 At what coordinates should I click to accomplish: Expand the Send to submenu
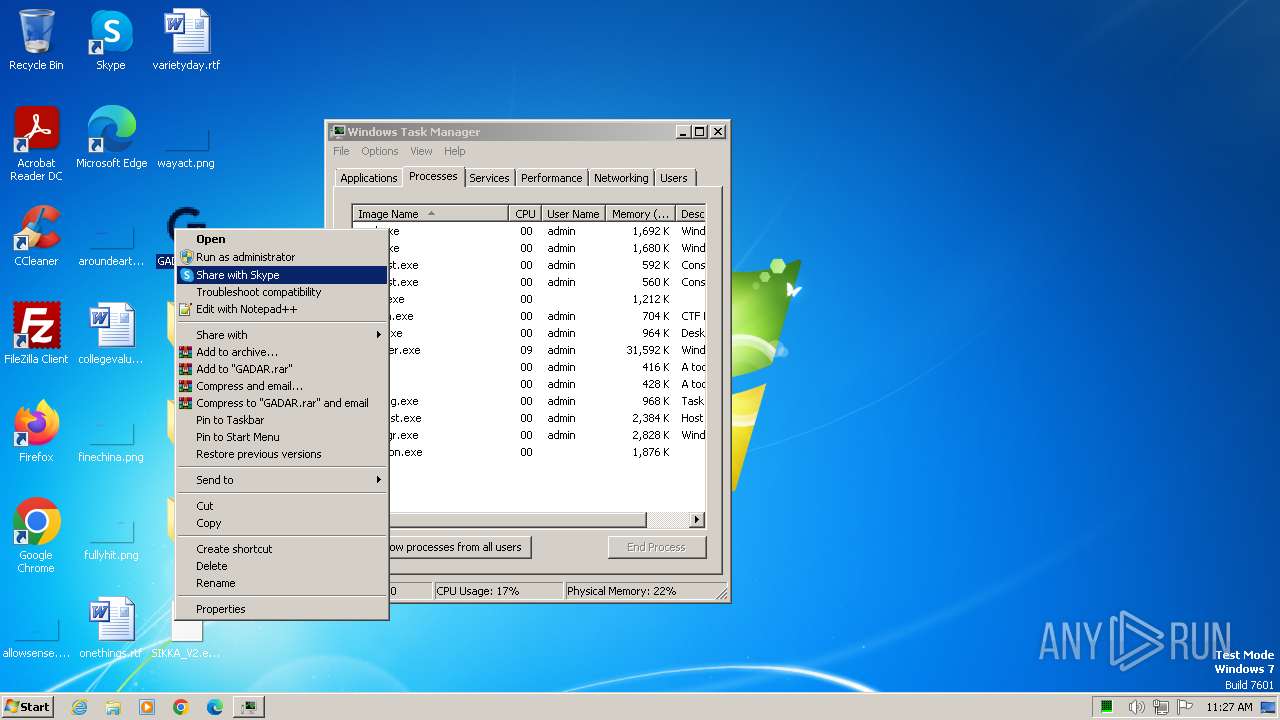282,480
